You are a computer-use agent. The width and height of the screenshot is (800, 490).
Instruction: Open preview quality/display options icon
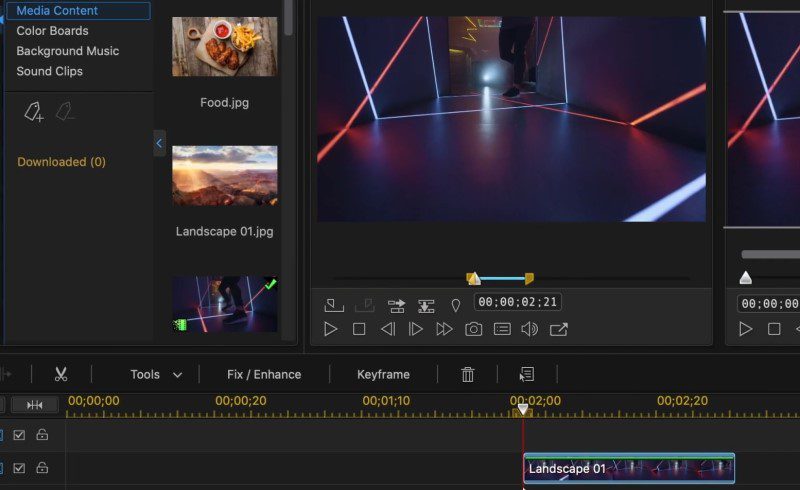click(x=502, y=329)
